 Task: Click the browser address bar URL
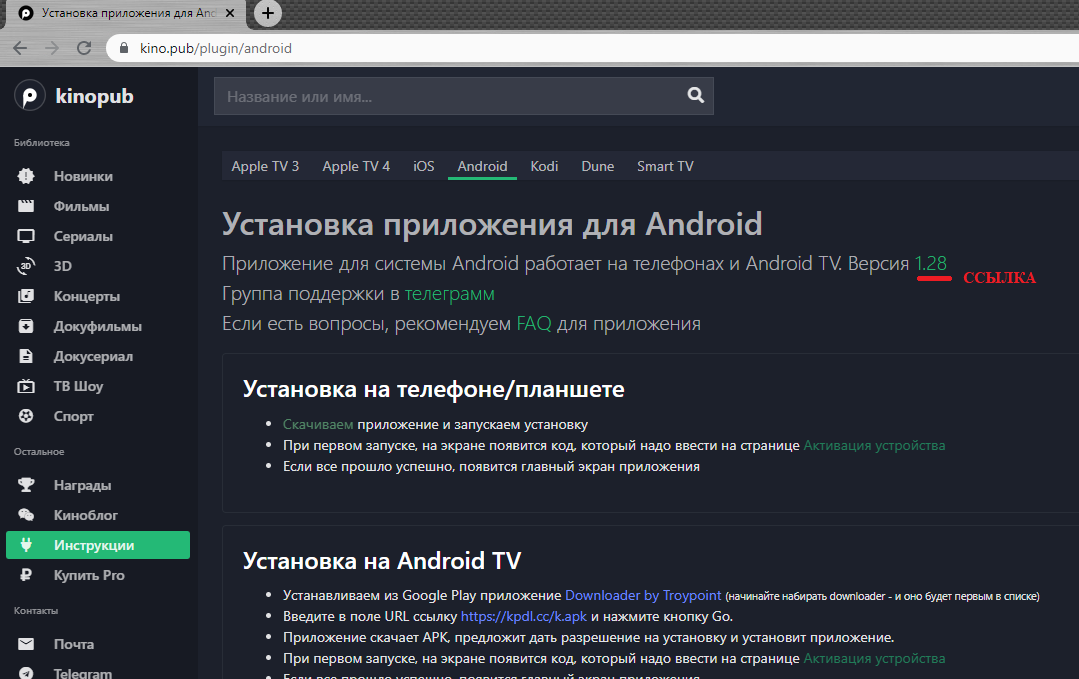pyautogui.click(x=216, y=48)
